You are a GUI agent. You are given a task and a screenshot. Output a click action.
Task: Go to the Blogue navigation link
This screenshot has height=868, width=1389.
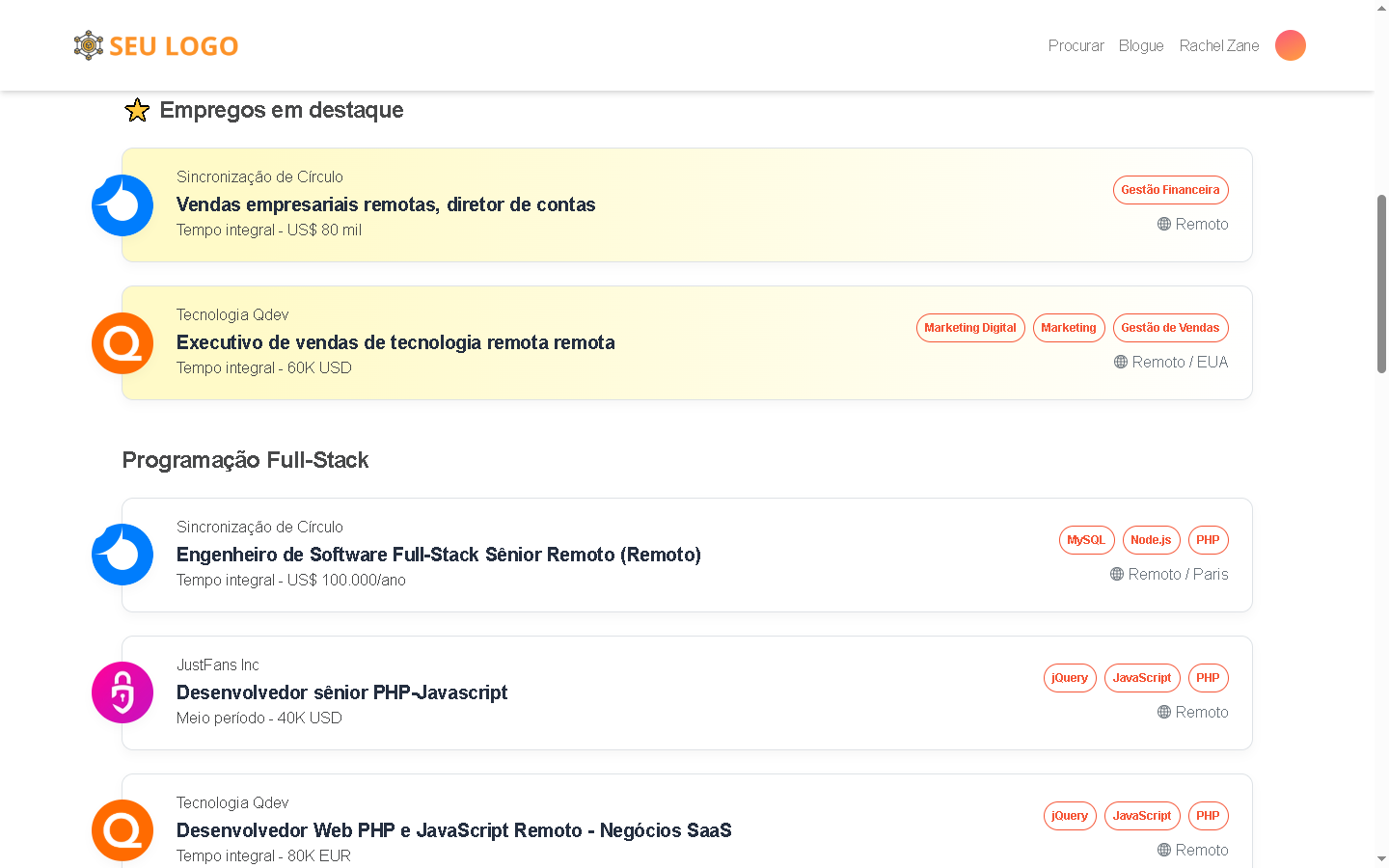coord(1140,45)
